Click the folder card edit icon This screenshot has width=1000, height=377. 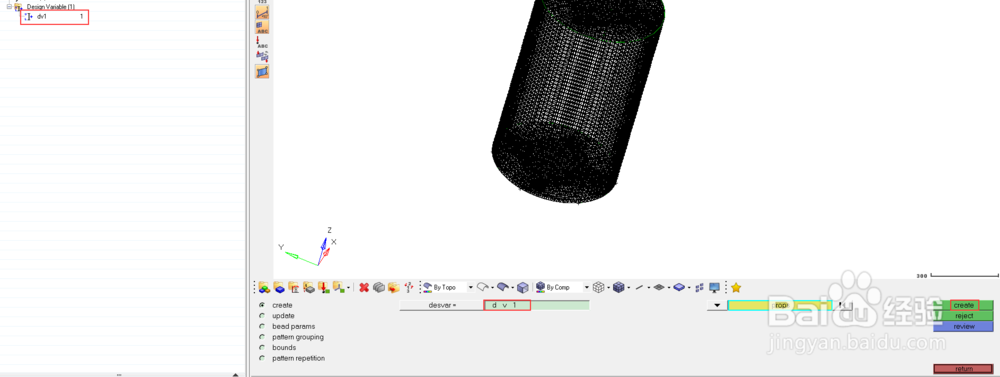(293, 288)
